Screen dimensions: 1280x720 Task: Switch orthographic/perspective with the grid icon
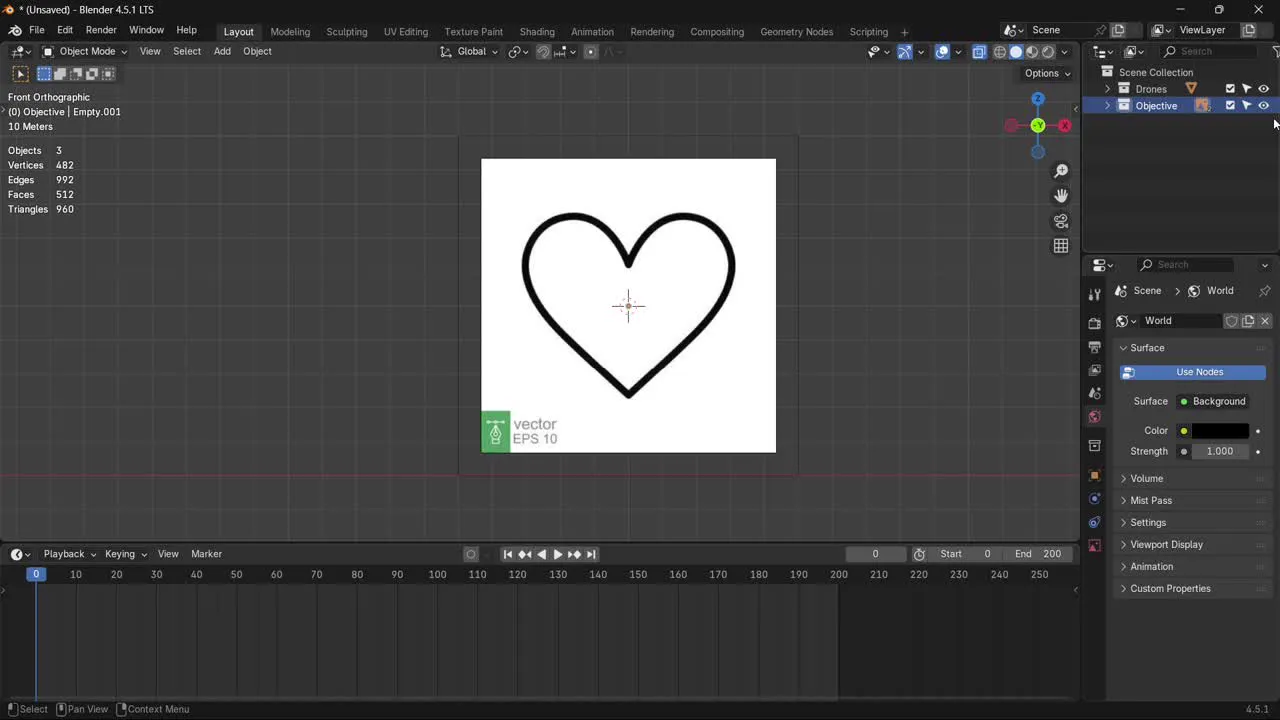(1061, 246)
